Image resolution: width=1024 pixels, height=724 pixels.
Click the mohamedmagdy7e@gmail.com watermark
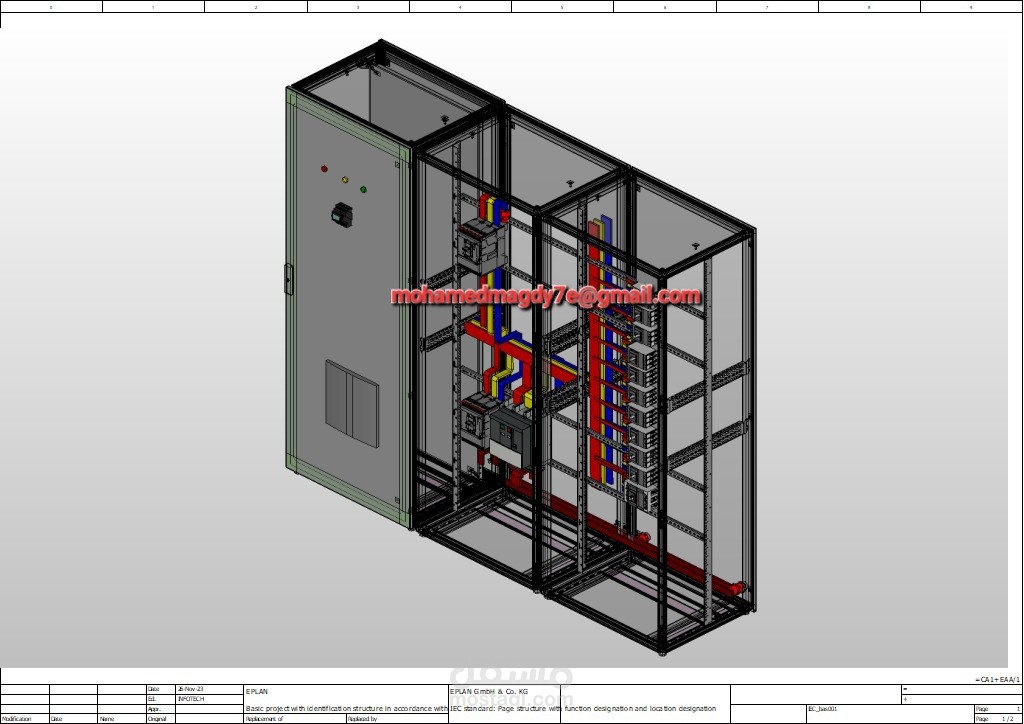[x=545, y=296]
